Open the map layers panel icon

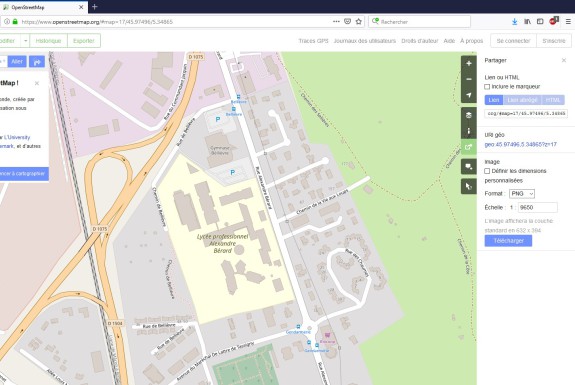click(x=469, y=115)
